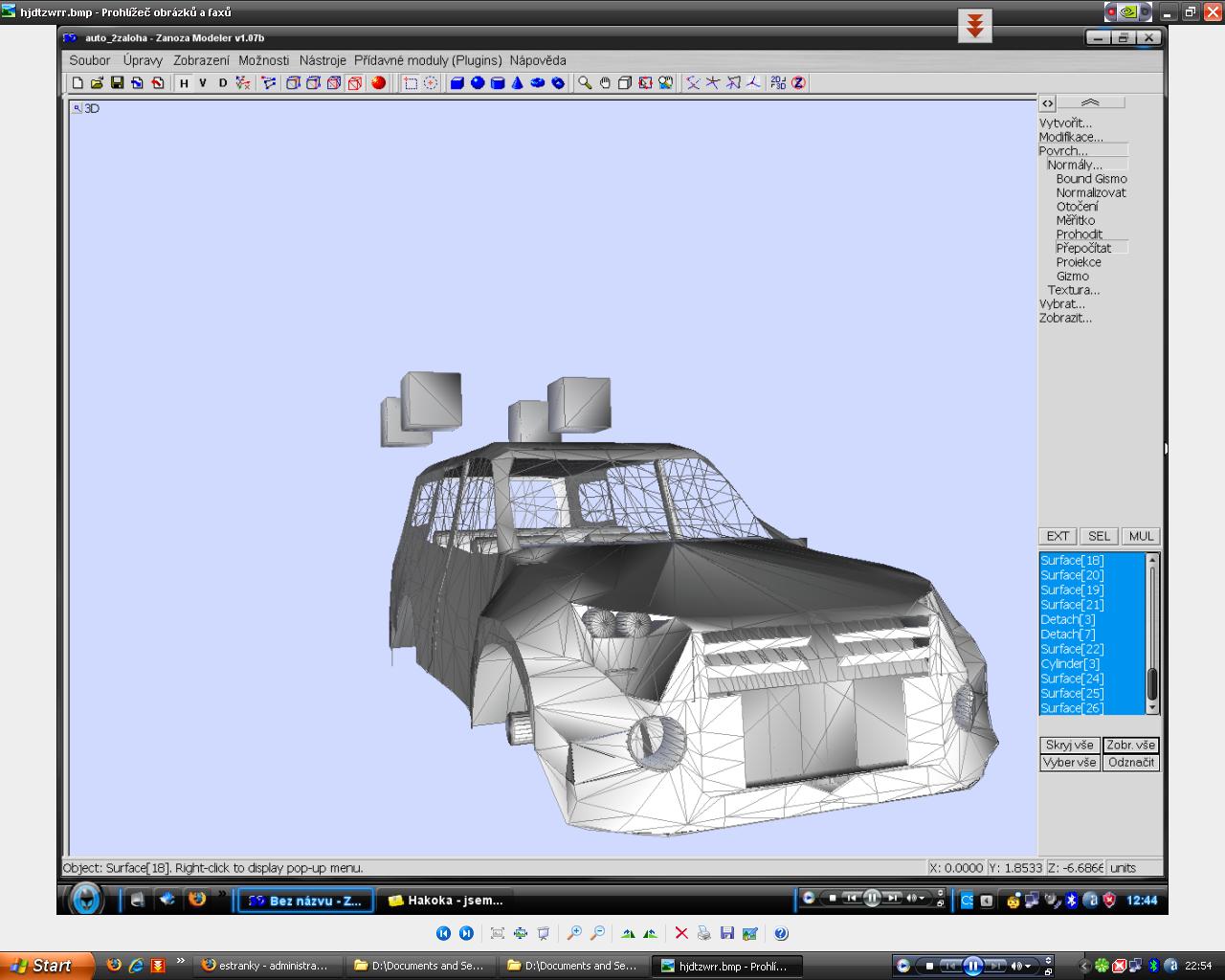Select the Měřítko option
1225x980 pixels.
(1076, 220)
